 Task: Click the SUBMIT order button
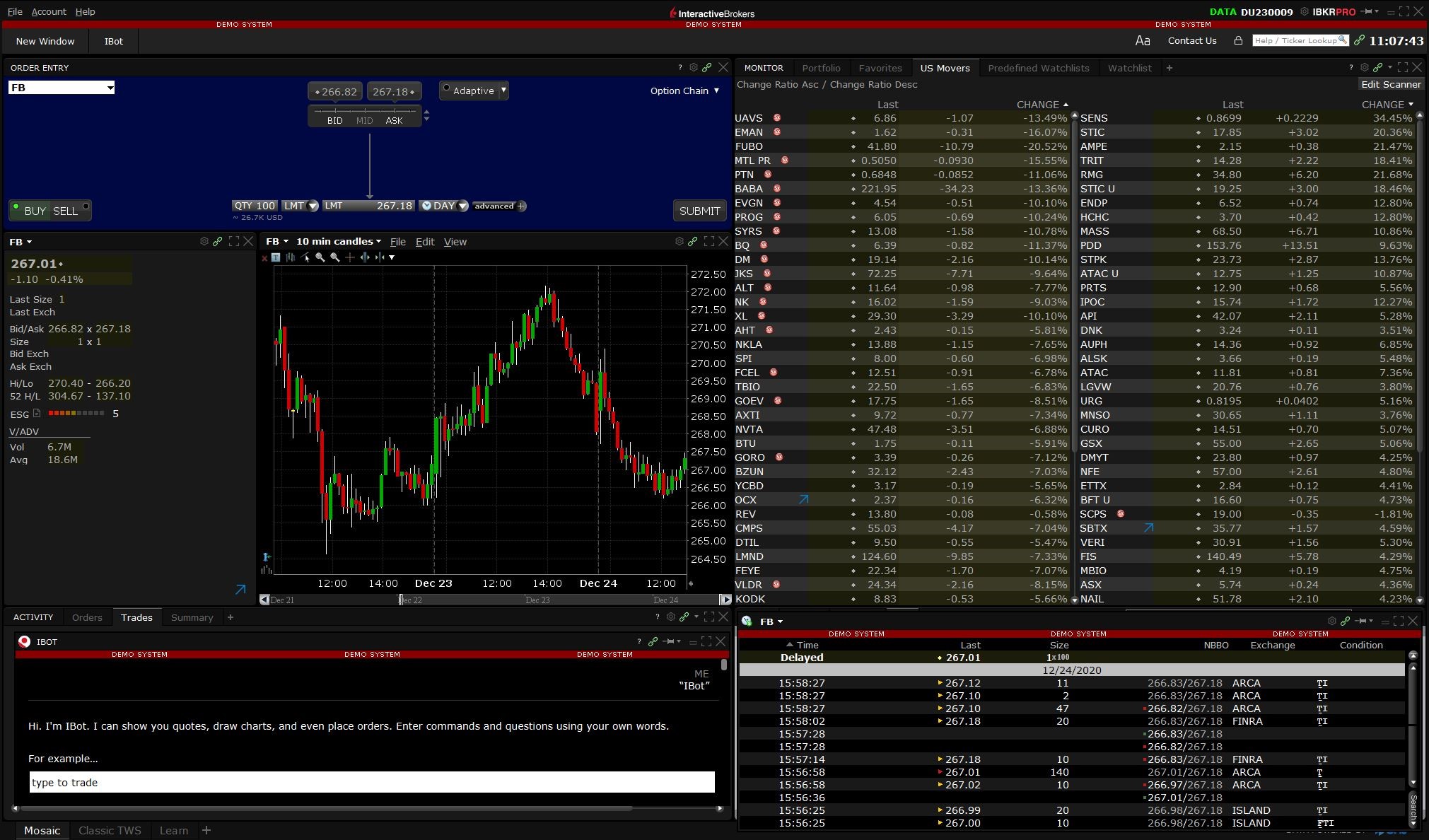[x=699, y=211]
